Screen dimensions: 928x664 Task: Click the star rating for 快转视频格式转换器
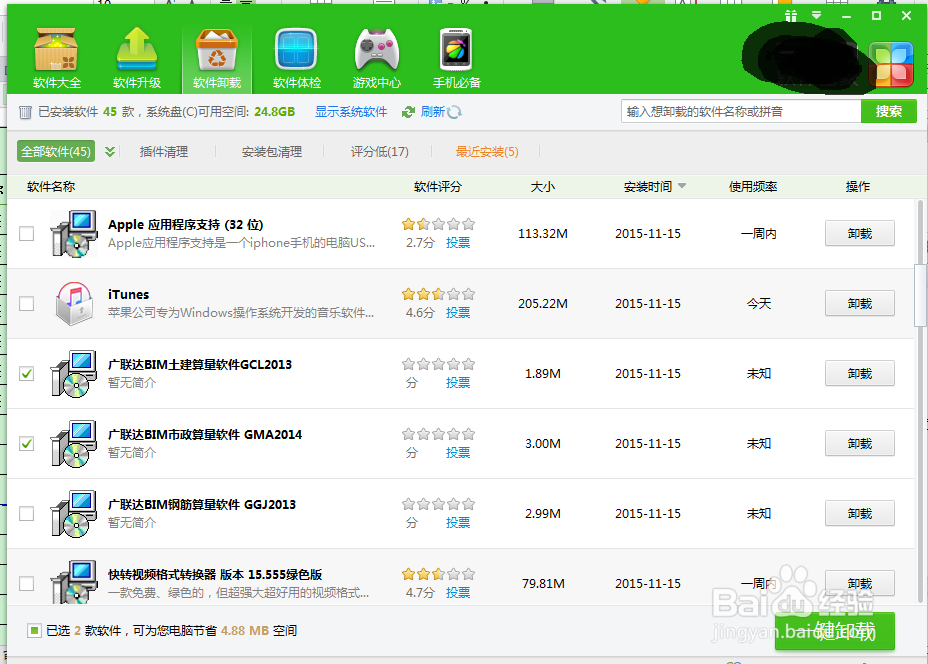tap(438, 574)
